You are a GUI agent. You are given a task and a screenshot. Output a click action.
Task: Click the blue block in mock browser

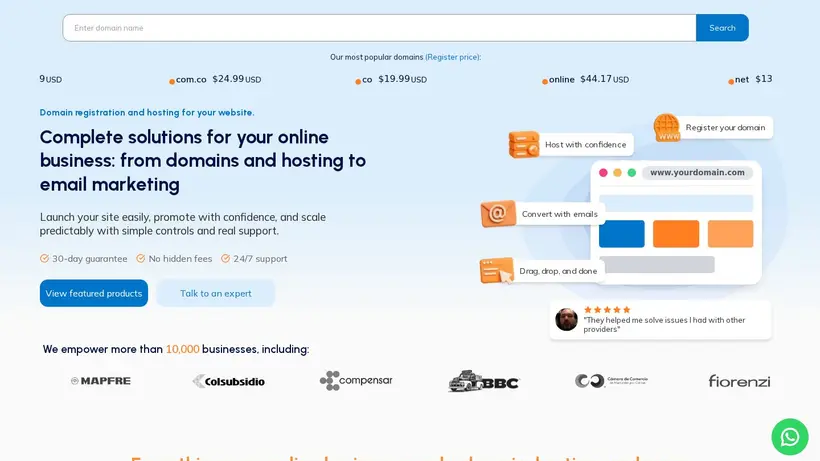coord(622,234)
